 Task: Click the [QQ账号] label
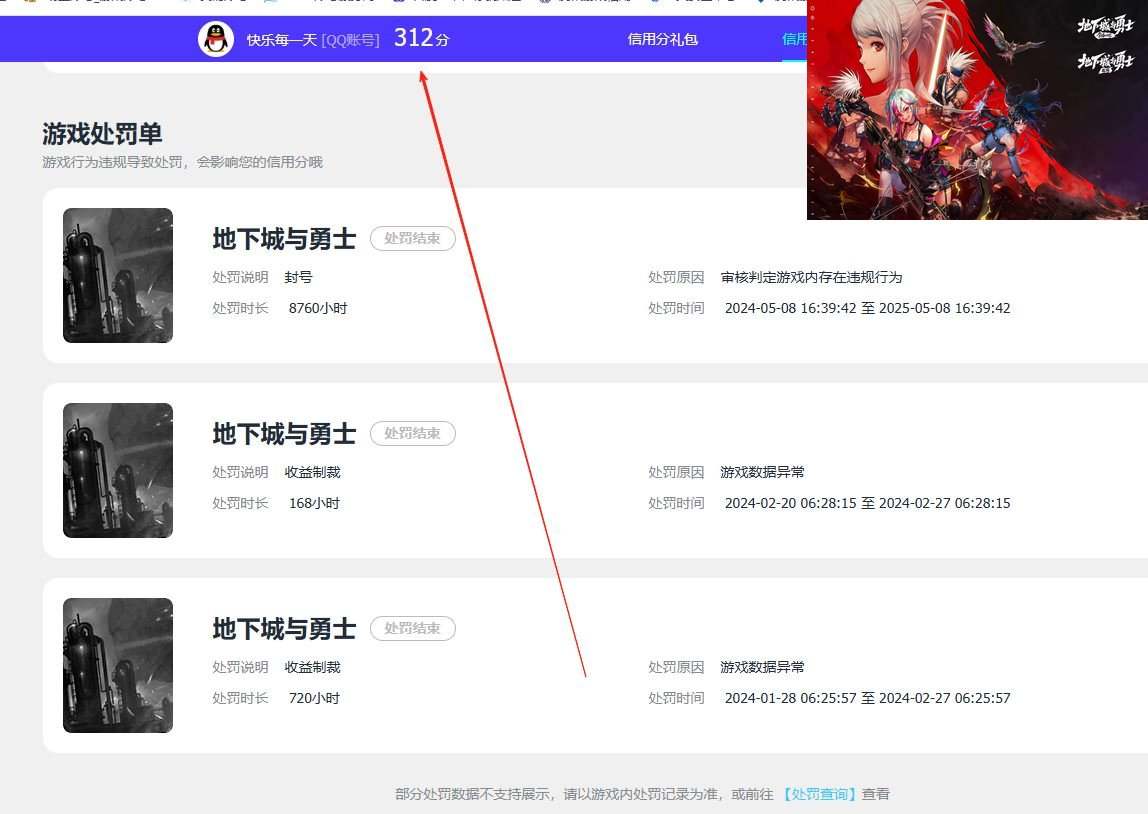[x=351, y=40]
